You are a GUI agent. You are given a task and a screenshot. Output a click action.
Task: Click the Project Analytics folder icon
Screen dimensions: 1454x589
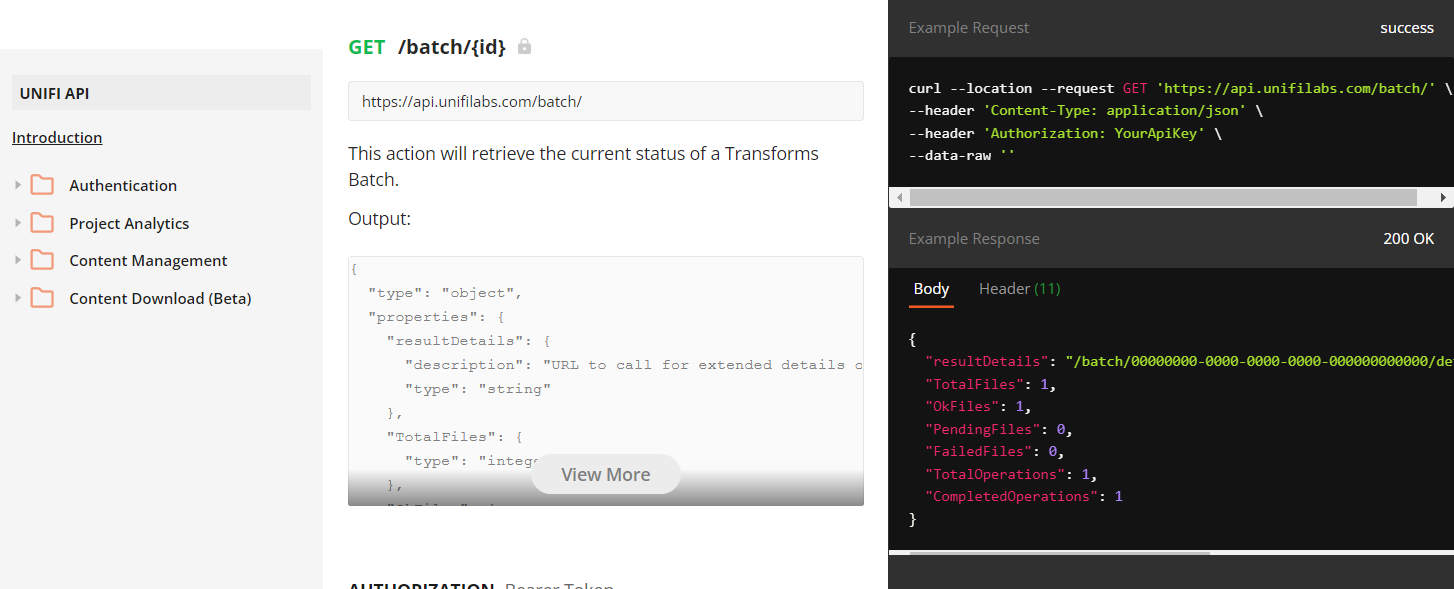pyautogui.click(x=42, y=223)
